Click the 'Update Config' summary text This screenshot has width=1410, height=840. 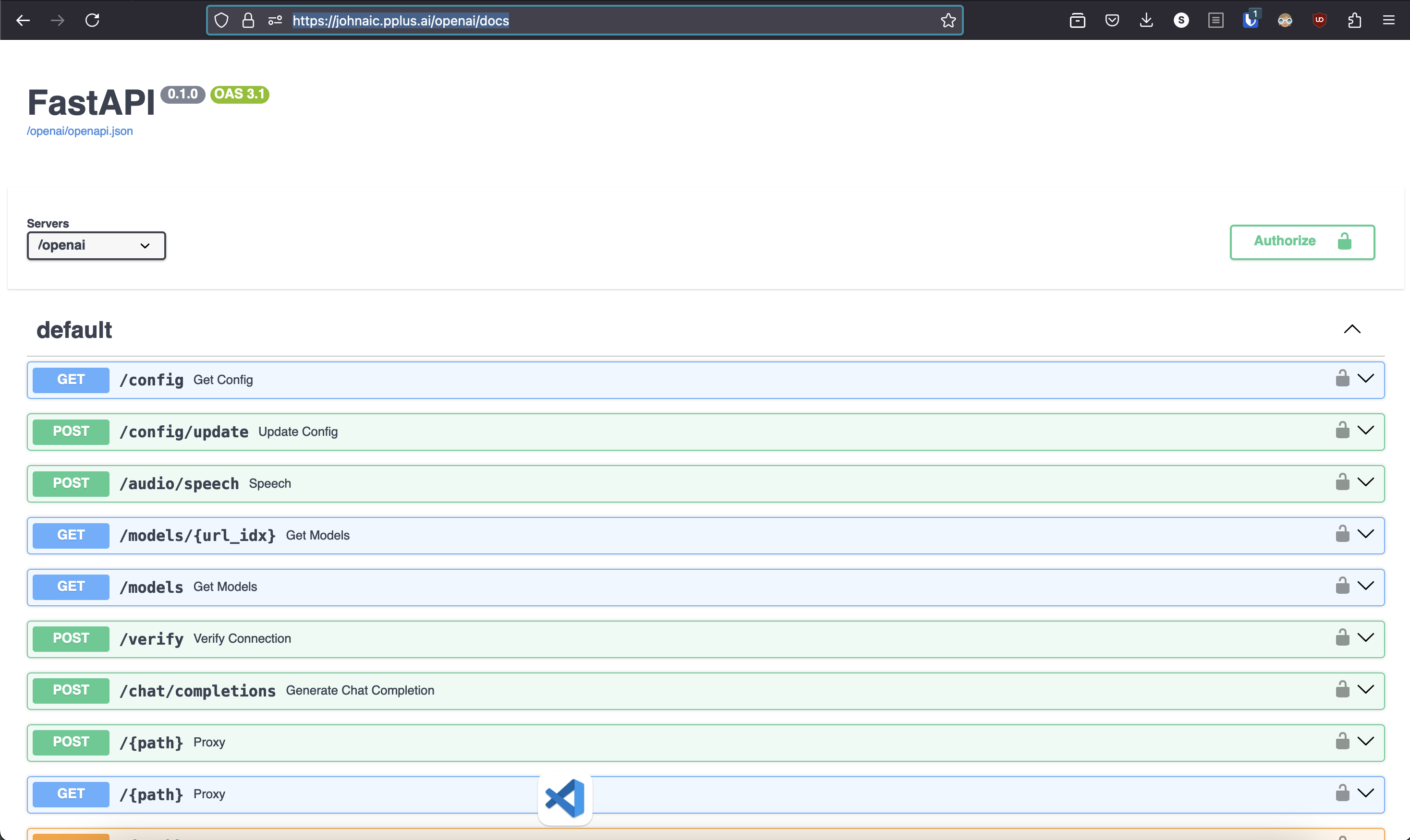(x=298, y=432)
